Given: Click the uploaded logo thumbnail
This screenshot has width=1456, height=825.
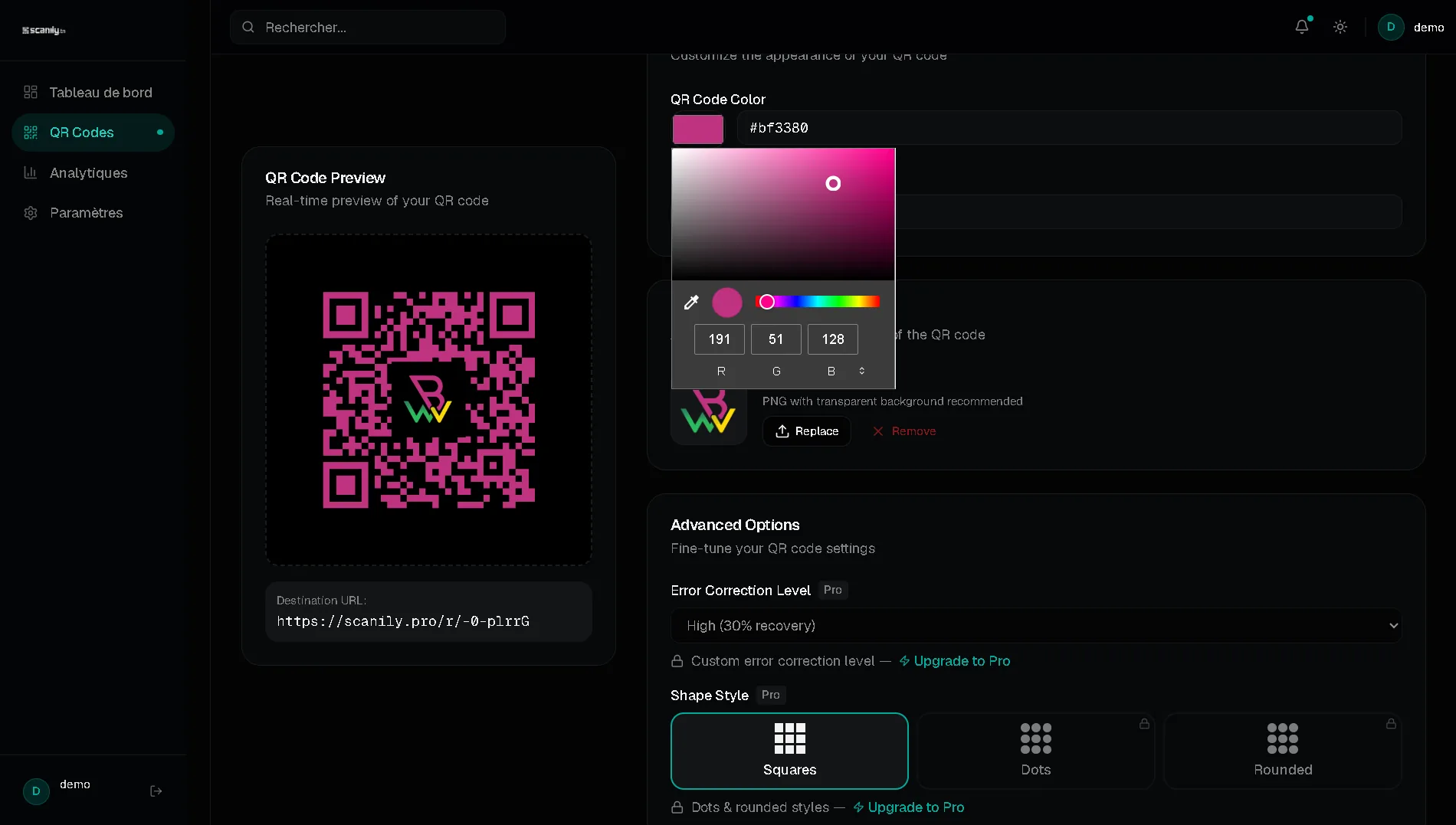Looking at the screenshot, I should (x=709, y=417).
